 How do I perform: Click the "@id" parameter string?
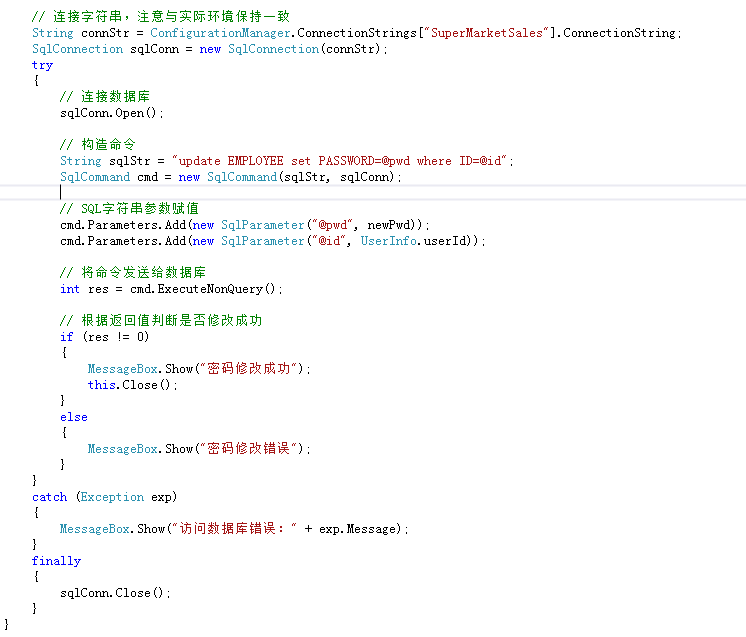[x=328, y=241]
